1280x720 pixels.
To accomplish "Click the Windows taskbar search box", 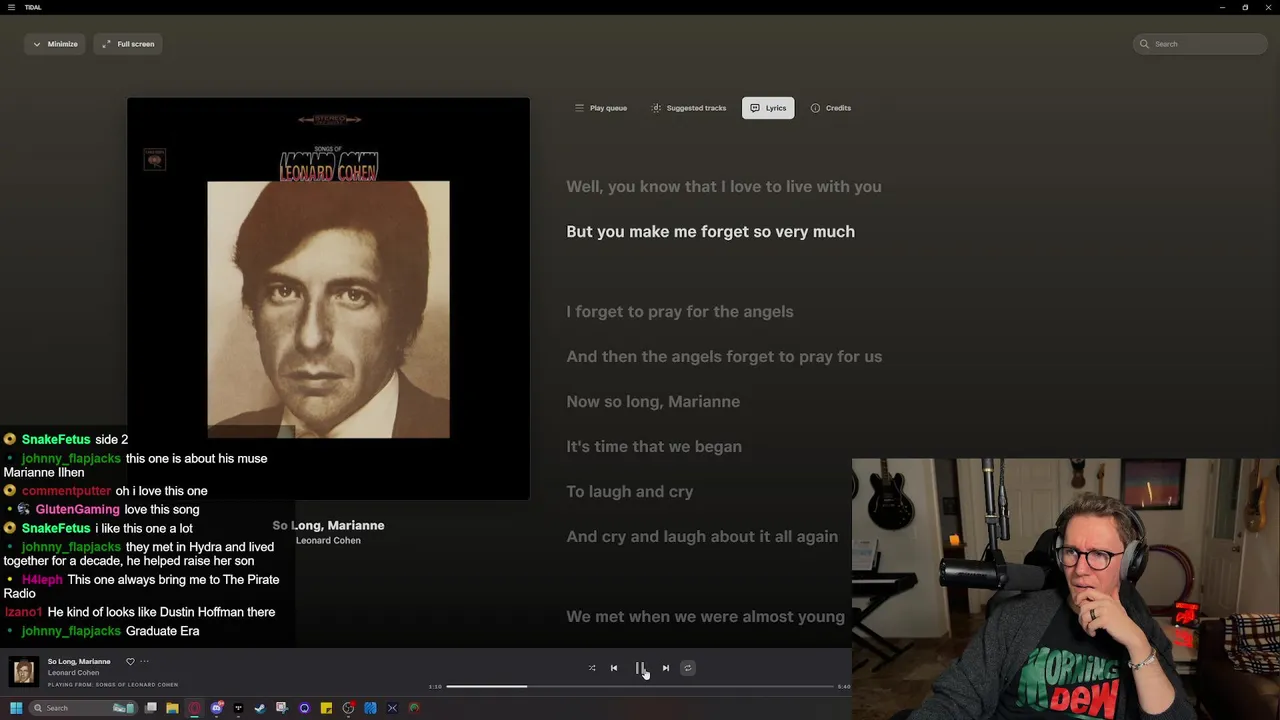I will (85, 708).
